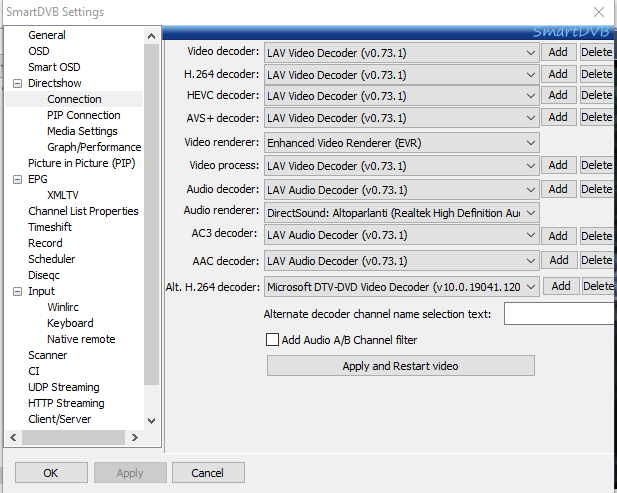Close the SmartDVB Settings window

tap(599, 12)
